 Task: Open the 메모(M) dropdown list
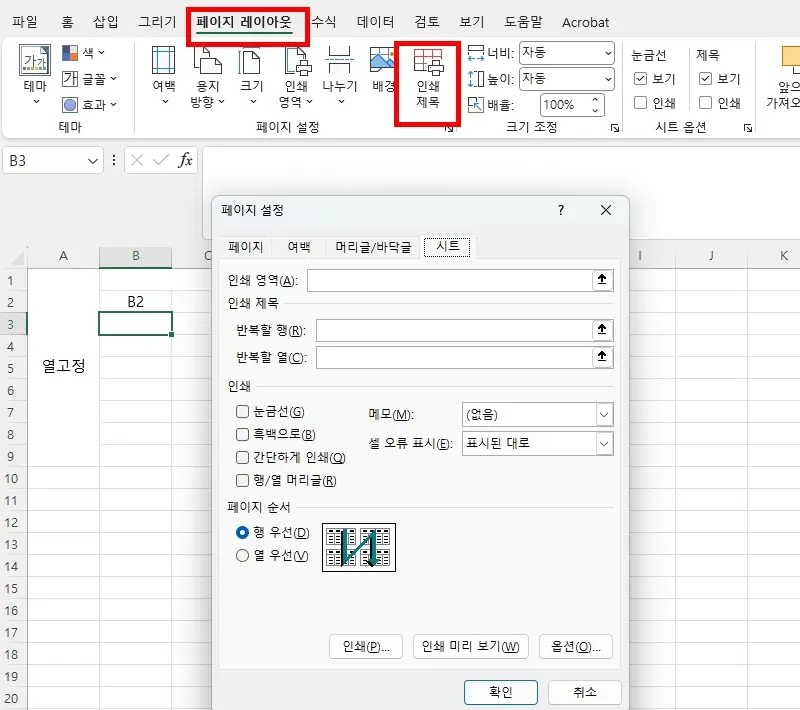[538, 415]
